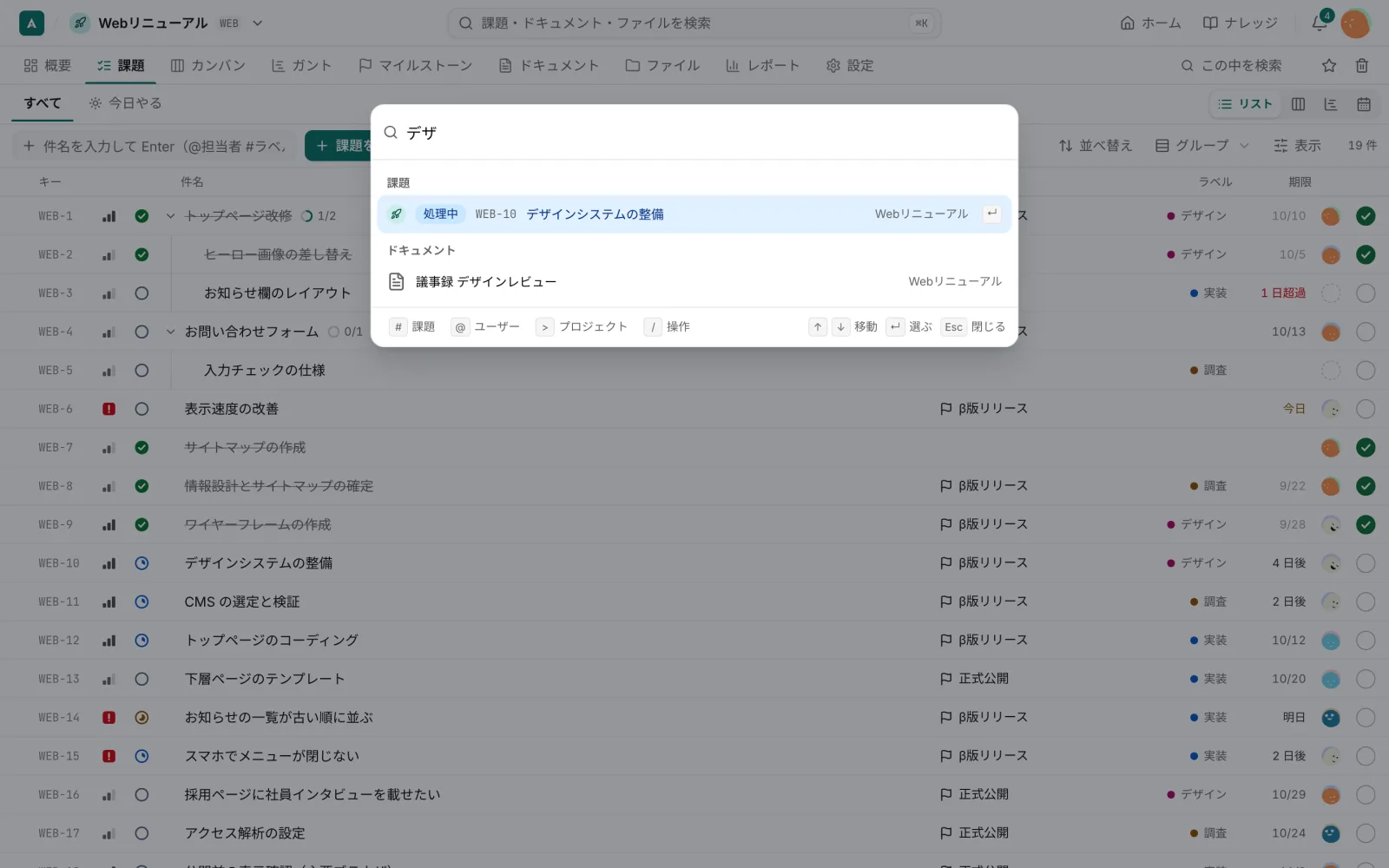Toggle completion circle for WEB-12

[1366, 641]
